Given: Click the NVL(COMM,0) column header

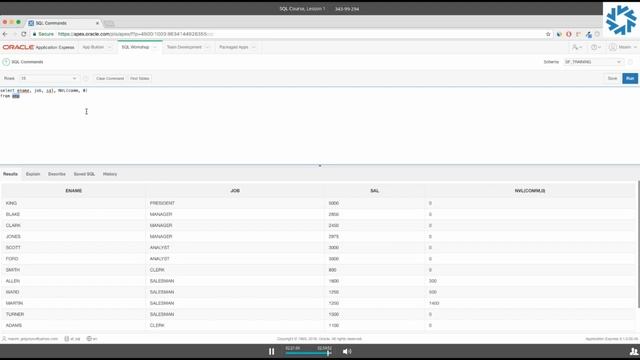Looking at the screenshot, I should point(530,191).
